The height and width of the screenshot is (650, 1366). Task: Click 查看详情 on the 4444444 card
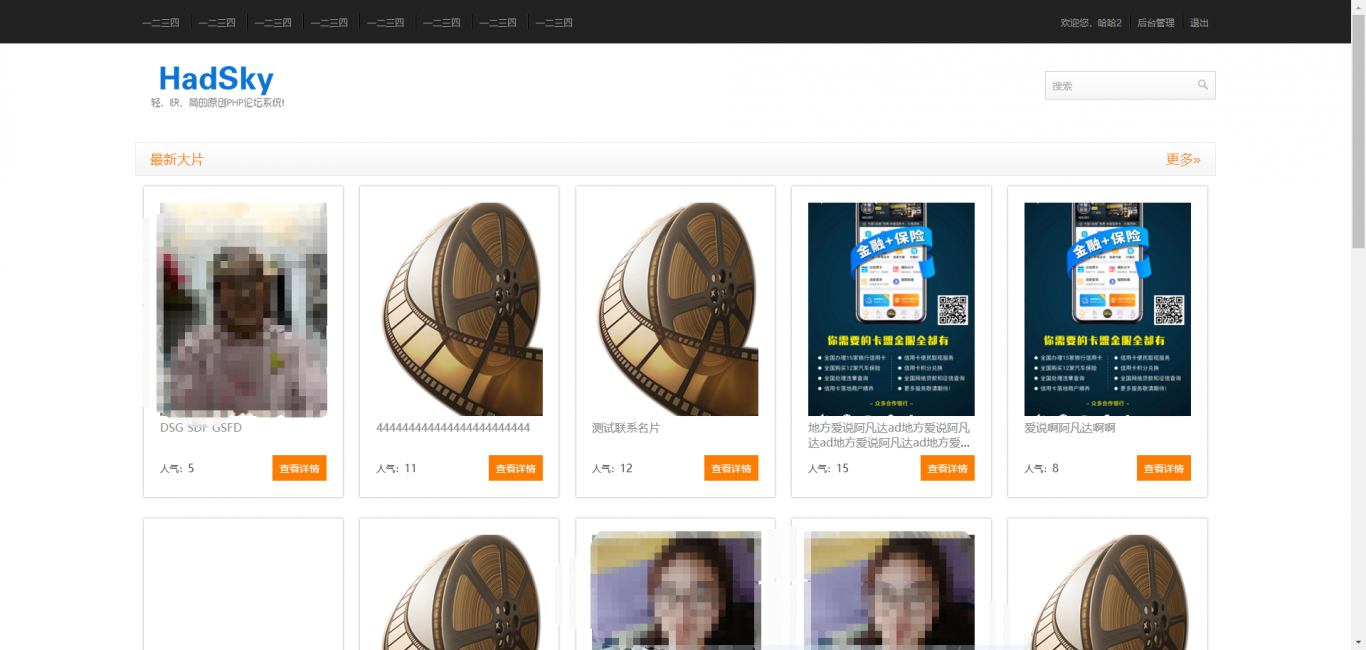[516, 468]
